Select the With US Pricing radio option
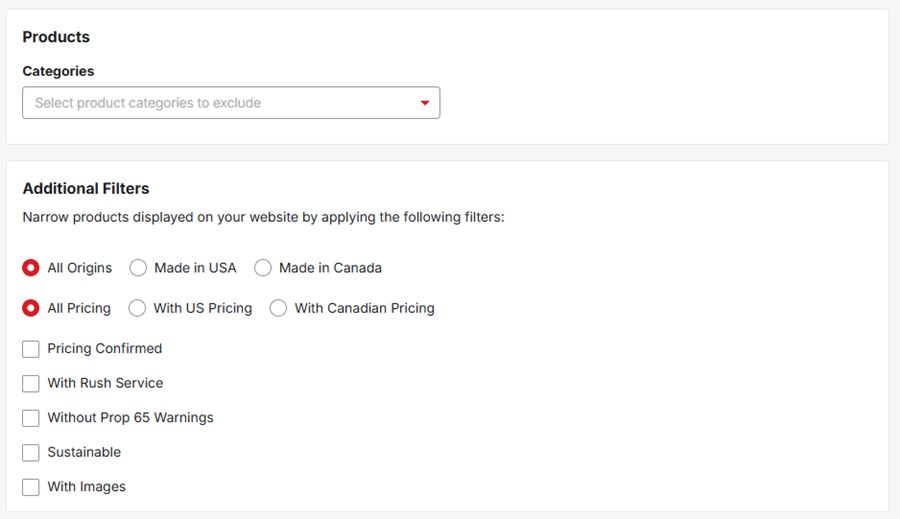This screenshot has height=519, width=900. (x=137, y=308)
